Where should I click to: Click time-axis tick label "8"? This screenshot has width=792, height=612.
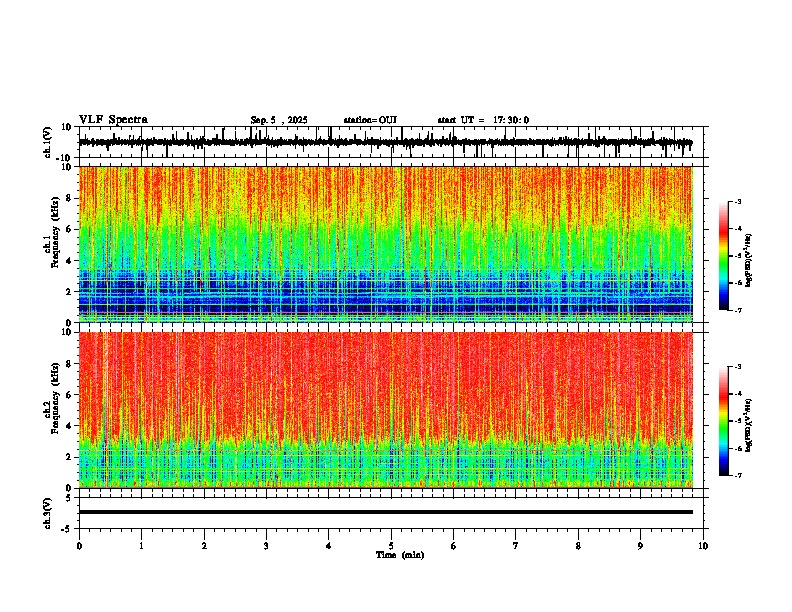[578, 546]
